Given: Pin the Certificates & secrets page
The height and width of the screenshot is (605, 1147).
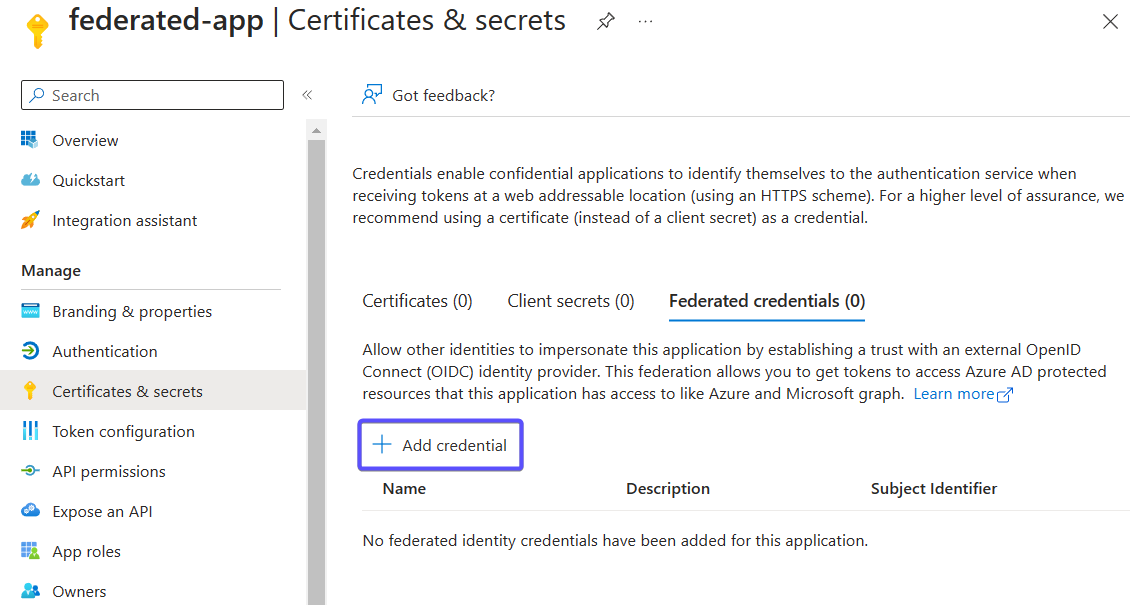Looking at the screenshot, I should 605,20.
